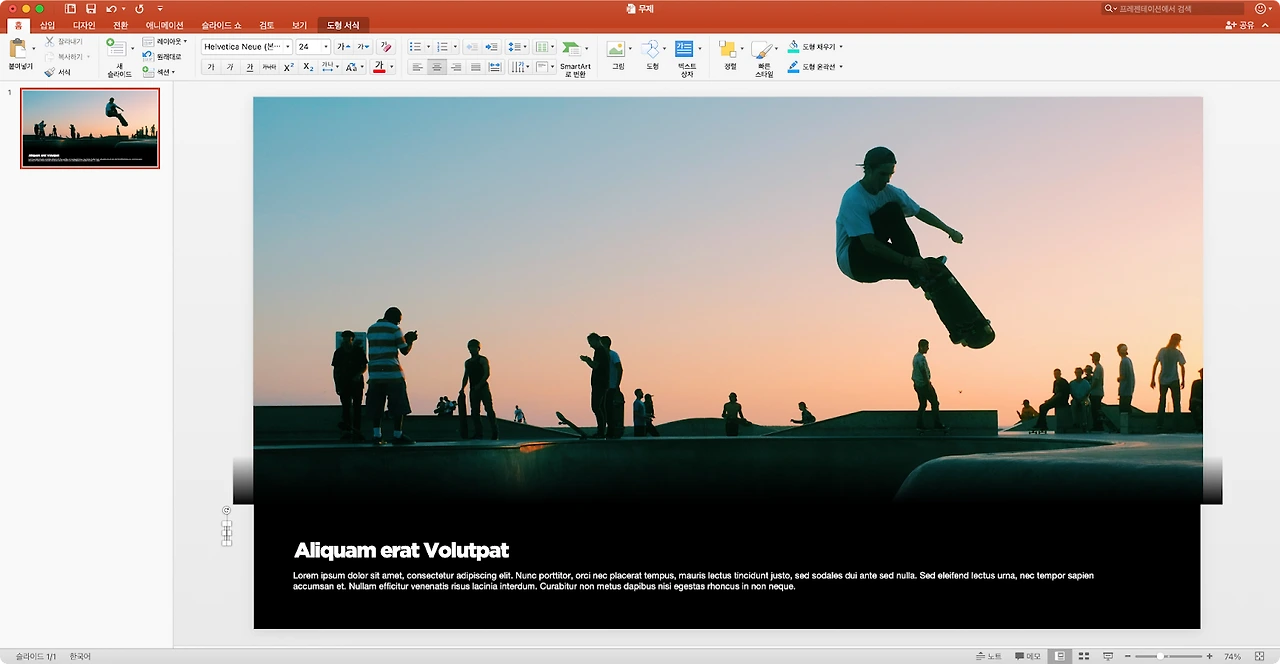Expand the font size 24 dropdown
The width and height of the screenshot is (1280, 664).
(326, 47)
